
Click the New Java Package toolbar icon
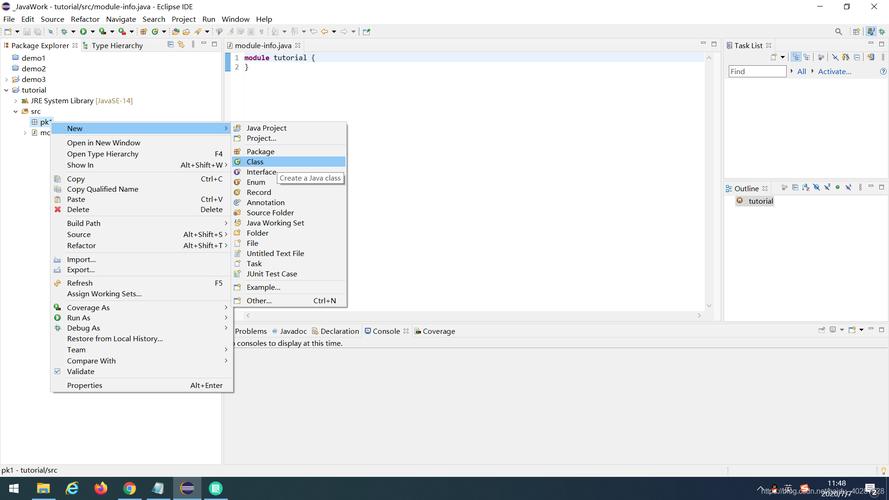pos(143,32)
